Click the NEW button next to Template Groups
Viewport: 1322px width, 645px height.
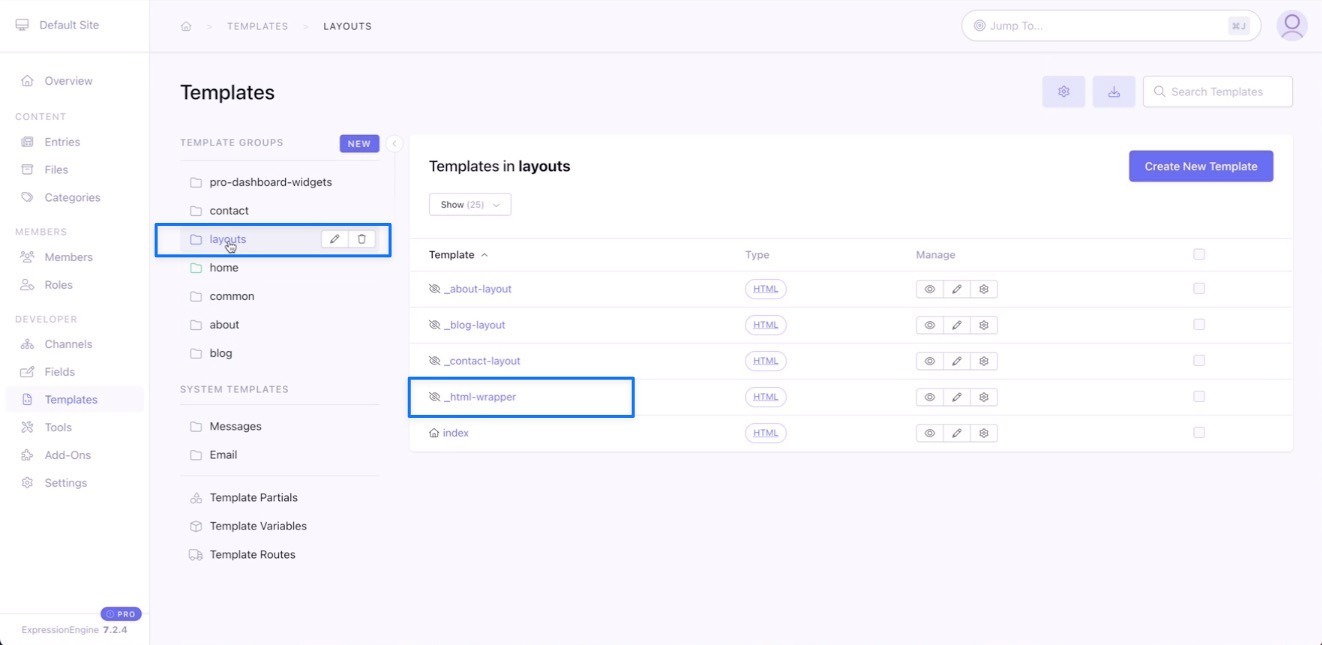[358, 143]
